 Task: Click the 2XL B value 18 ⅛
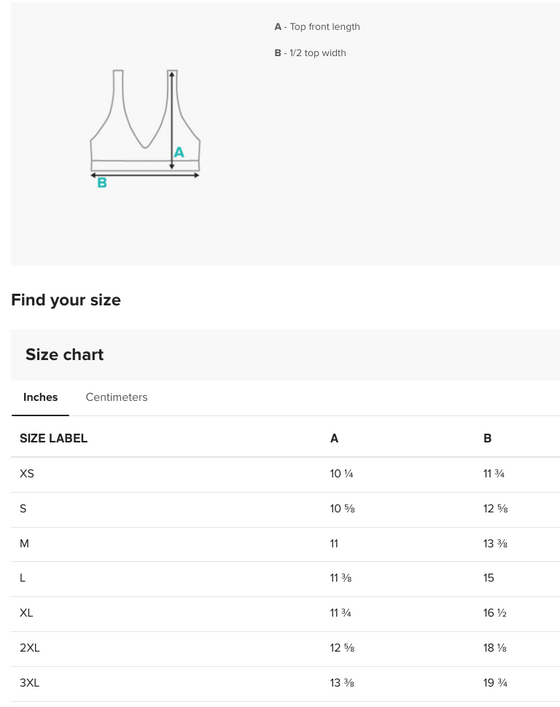tap(495, 648)
